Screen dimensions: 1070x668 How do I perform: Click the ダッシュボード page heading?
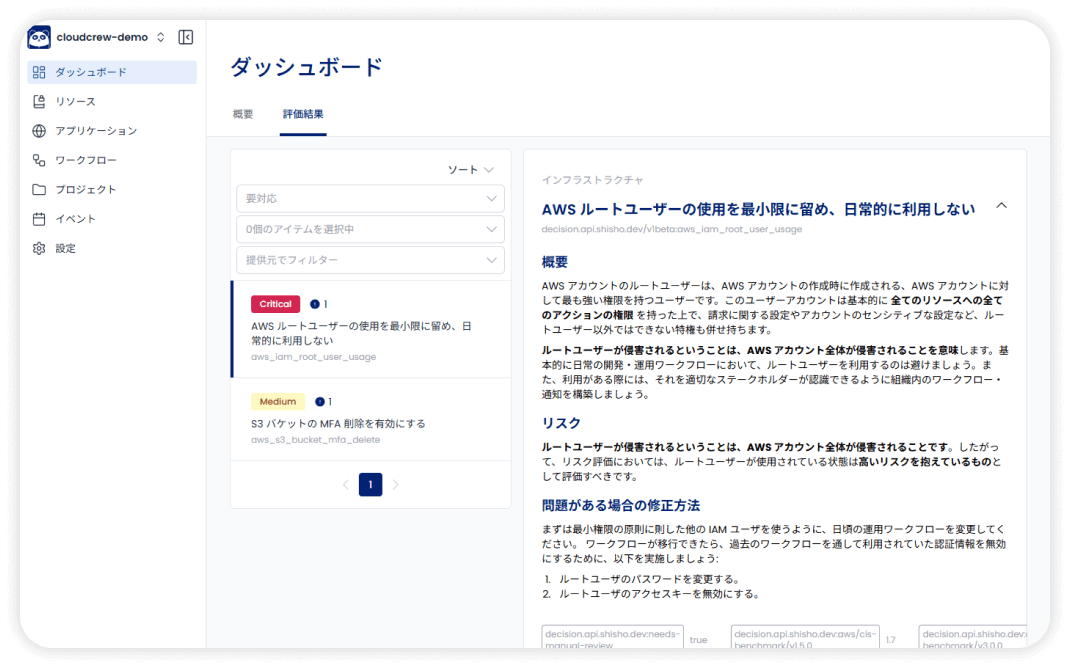tap(306, 67)
